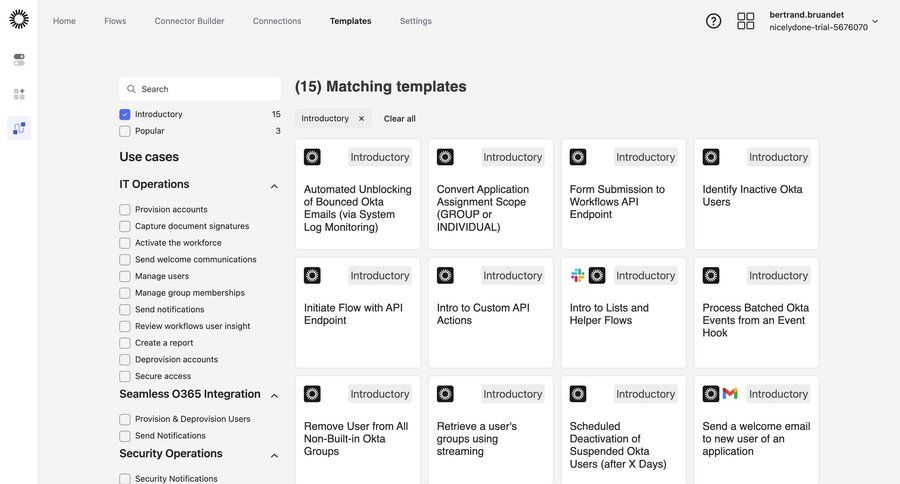Click the Search templates input field

200,89
